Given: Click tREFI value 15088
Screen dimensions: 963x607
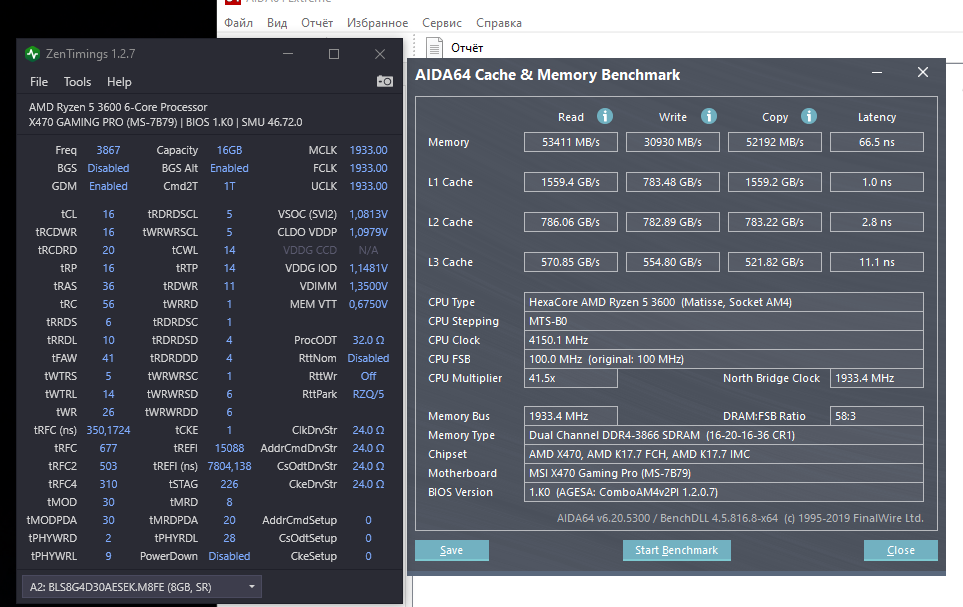Looking at the screenshot, I should [229, 448].
